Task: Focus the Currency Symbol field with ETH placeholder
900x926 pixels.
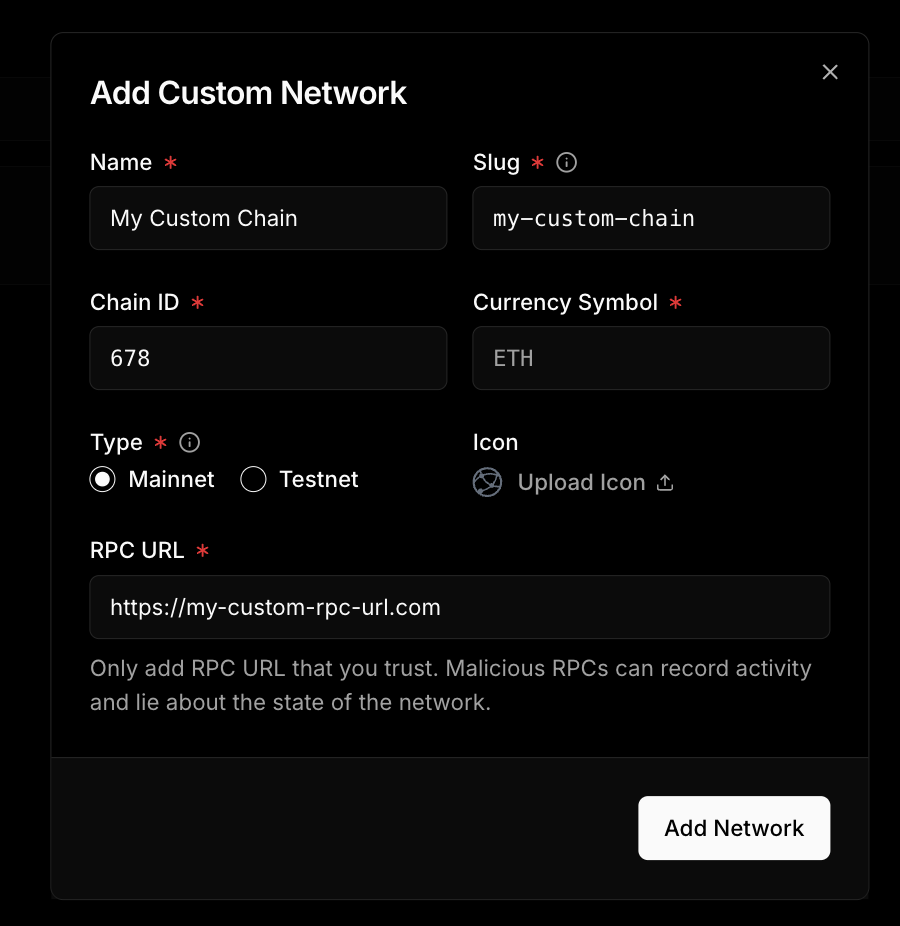Action: point(651,358)
